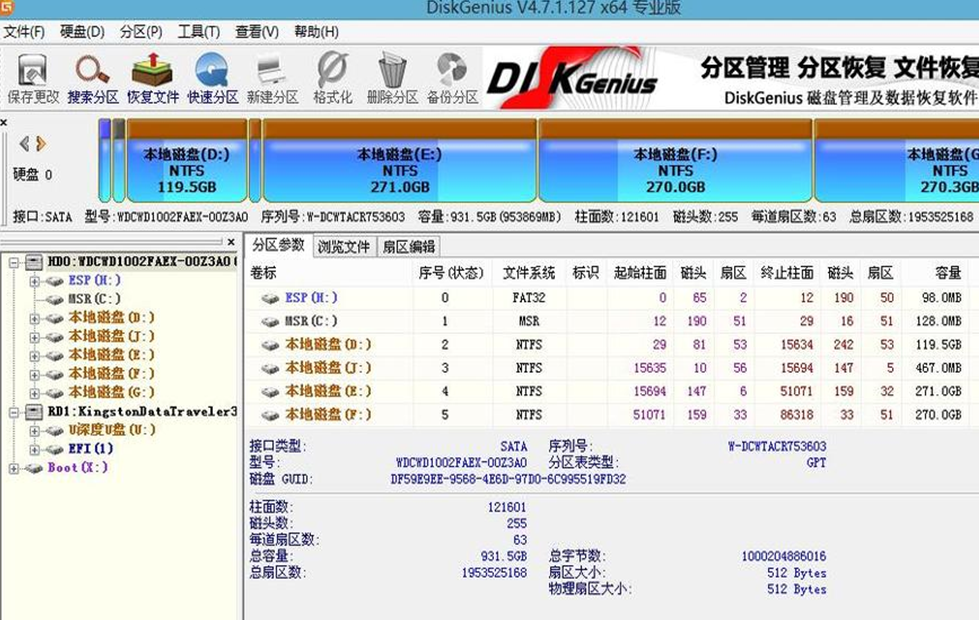The width and height of the screenshot is (979, 620).
Task: Collapse the HD0 disk tree node
Action: click(x=14, y=262)
